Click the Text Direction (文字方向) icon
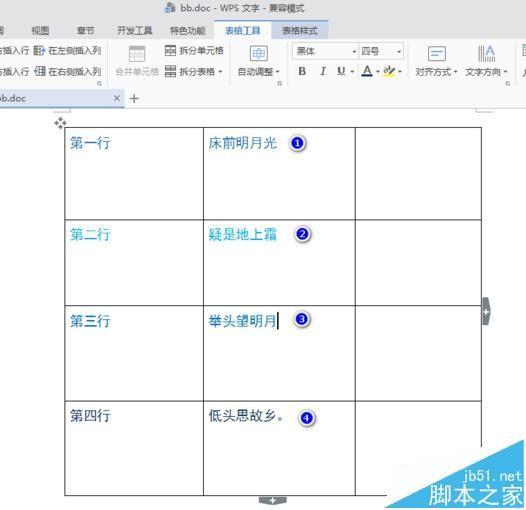 pos(486,53)
